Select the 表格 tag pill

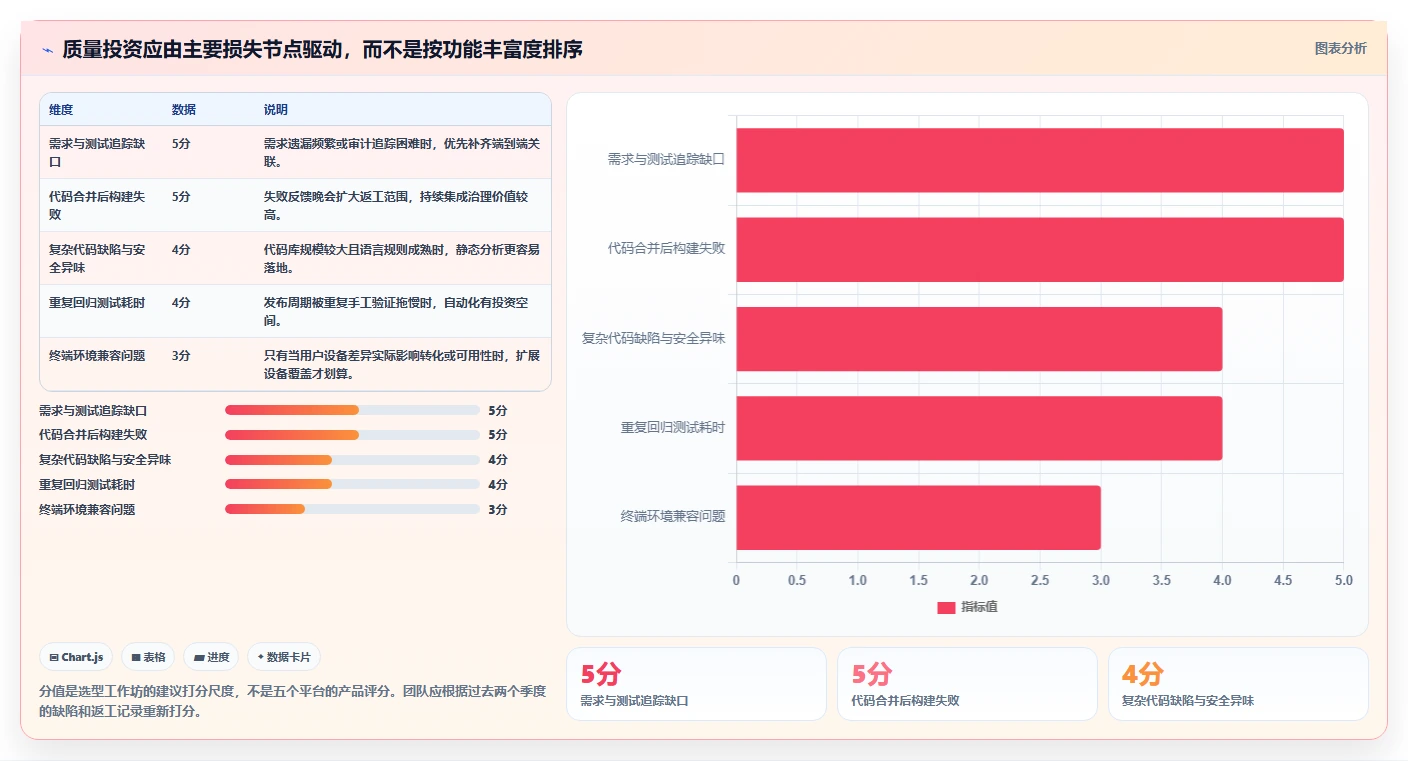[x=148, y=657]
